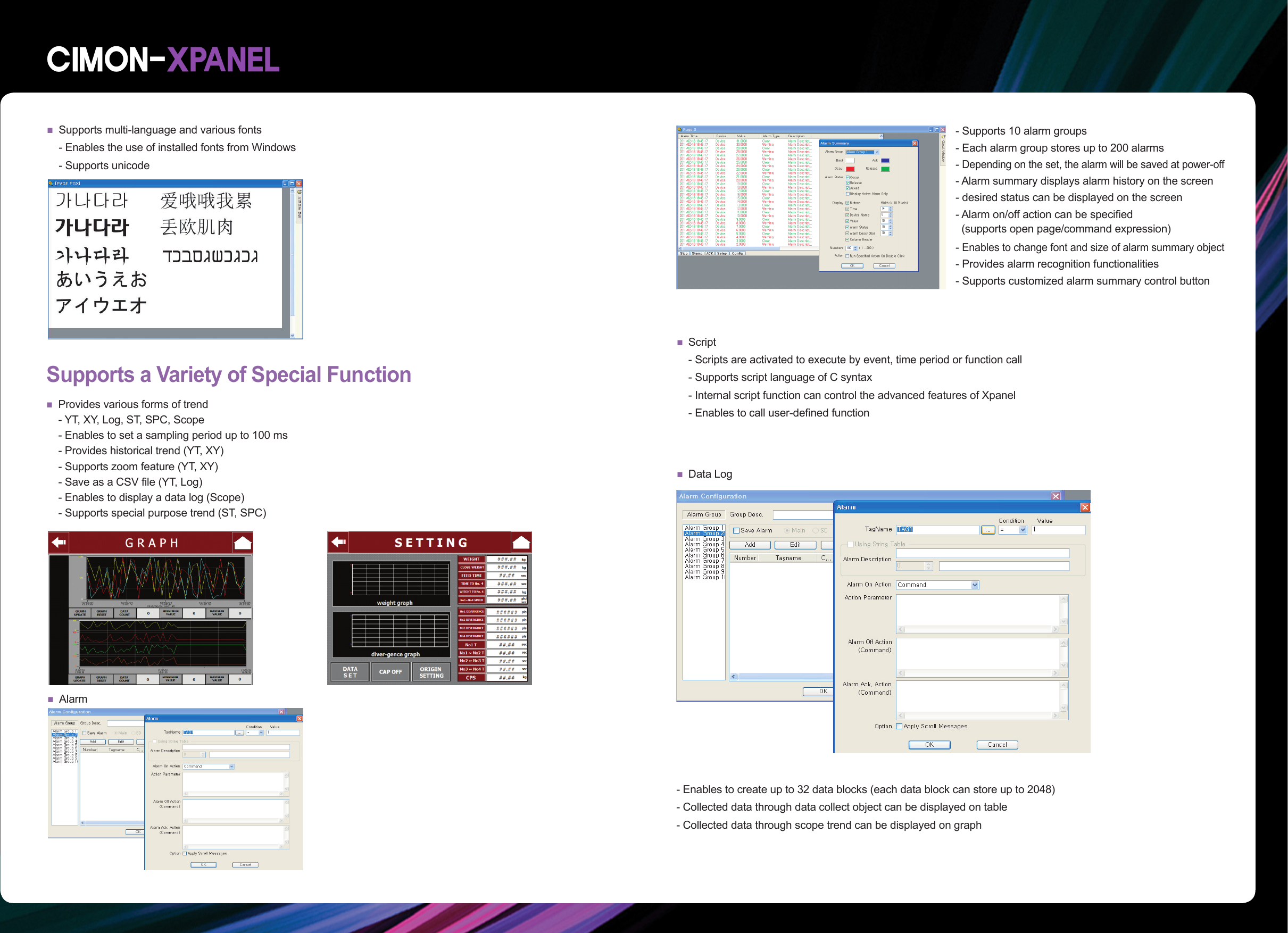
Task: Click the [PAGE.PGX] window title icon
Action: click(x=51, y=184)
